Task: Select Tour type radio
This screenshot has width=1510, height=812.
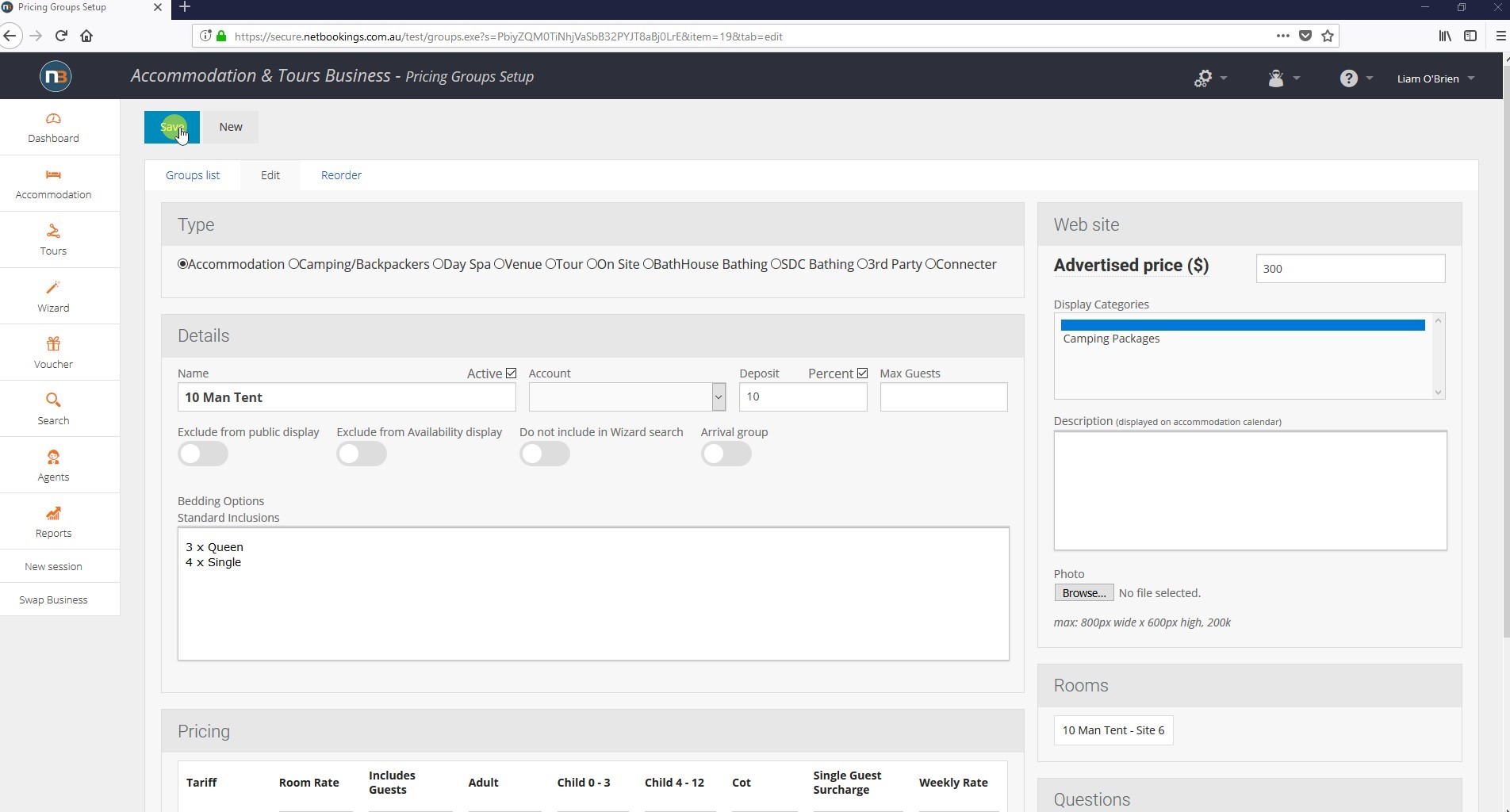Action: click(550, 264)
